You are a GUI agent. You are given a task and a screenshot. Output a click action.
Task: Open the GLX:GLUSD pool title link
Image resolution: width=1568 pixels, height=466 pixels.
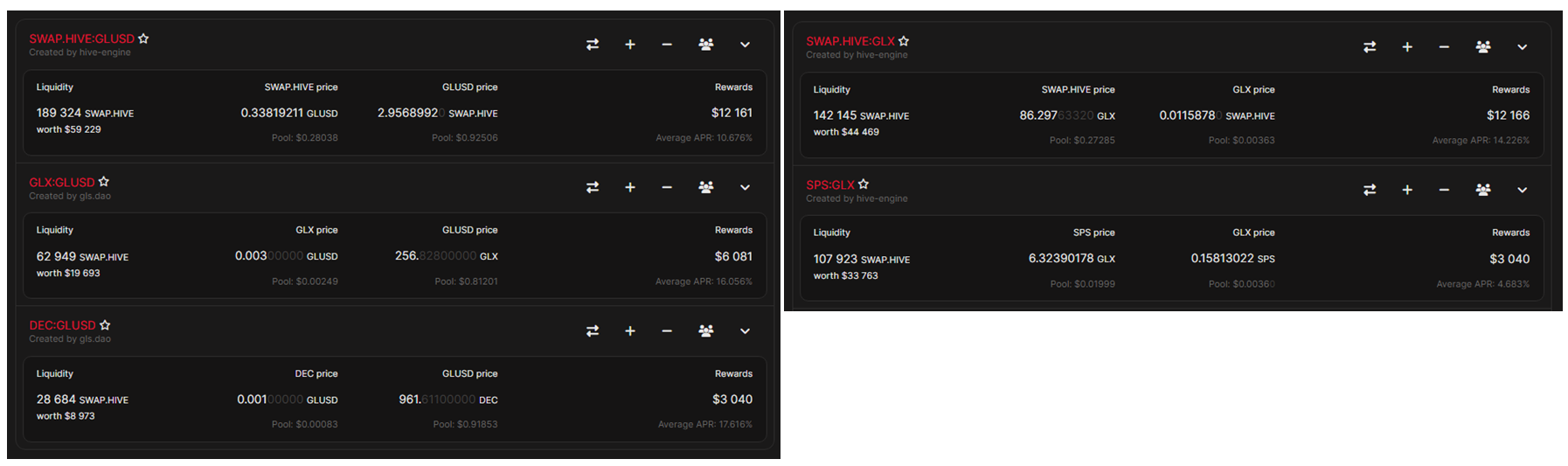click(61, 182)
